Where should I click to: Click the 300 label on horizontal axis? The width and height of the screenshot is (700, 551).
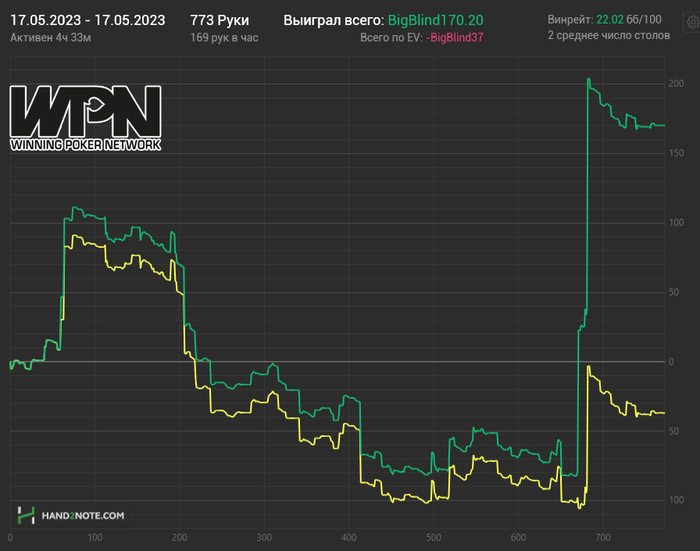264,537
